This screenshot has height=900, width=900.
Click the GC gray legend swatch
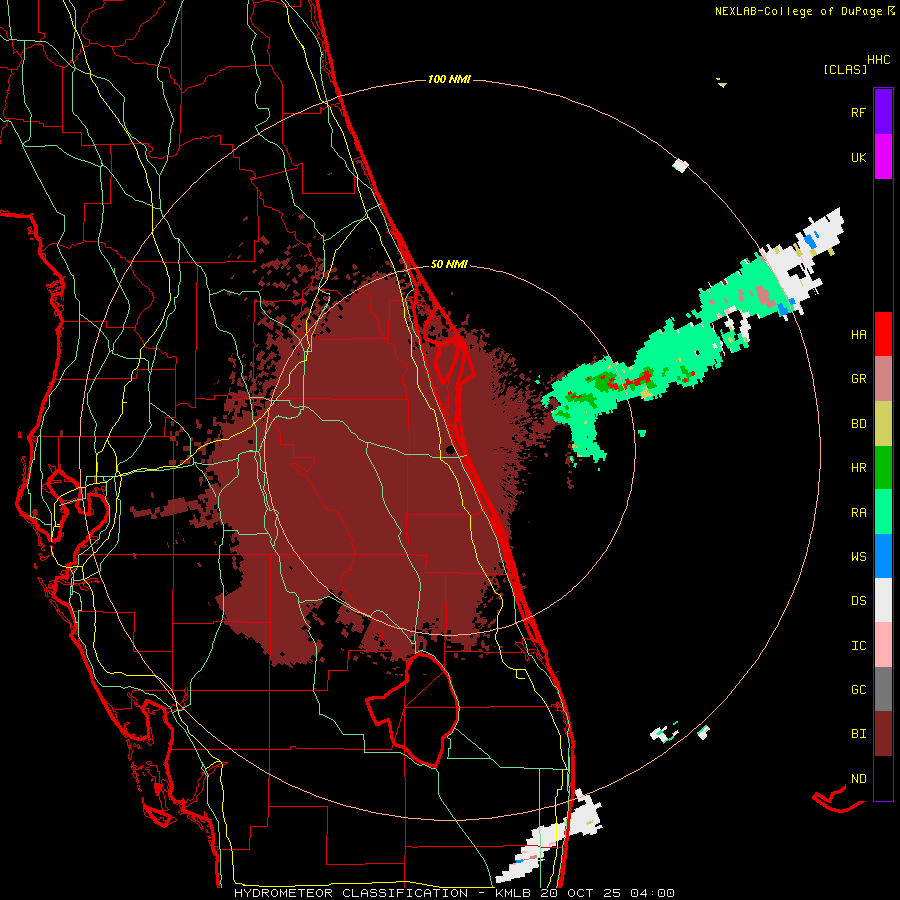(883, 689)
